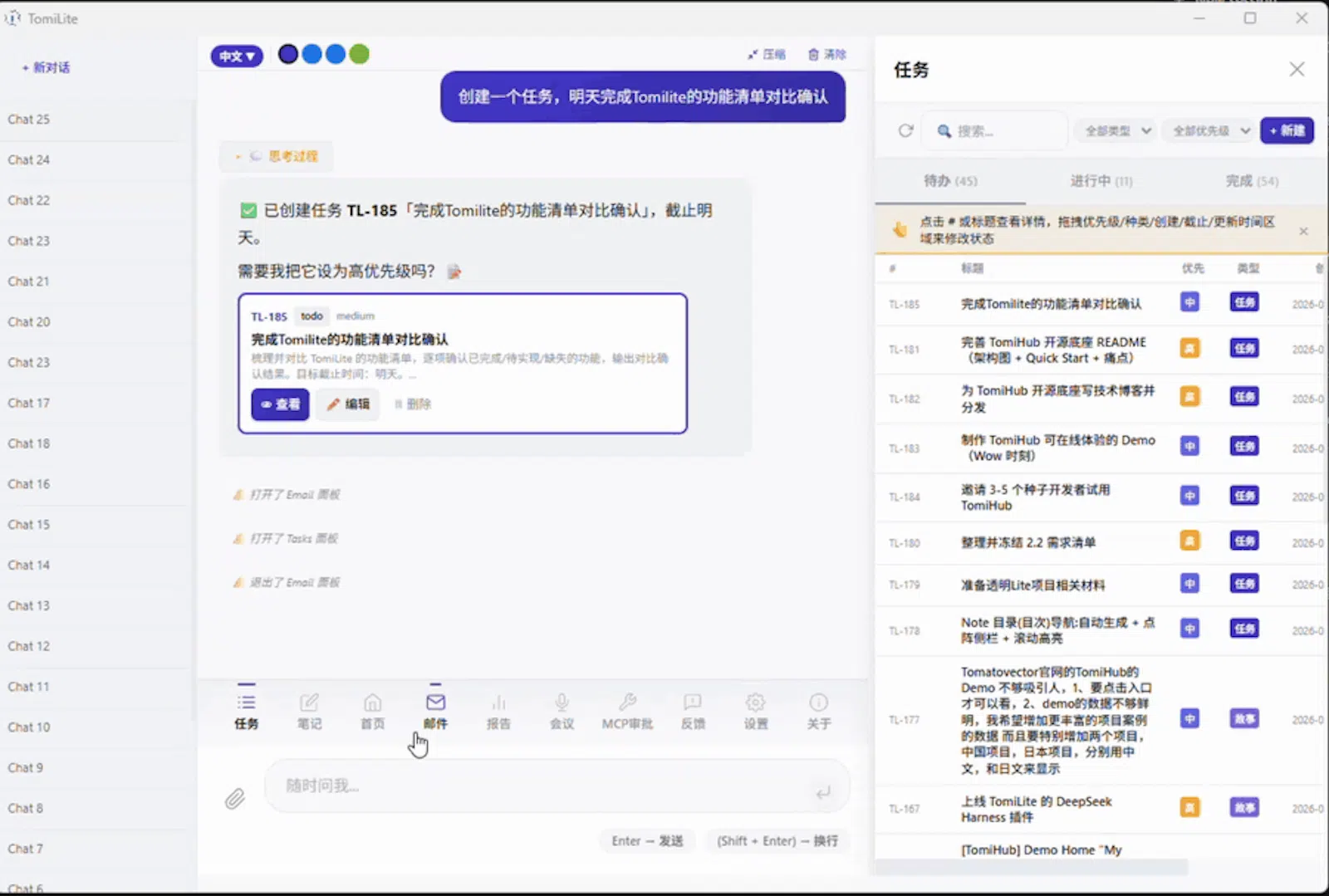The width and height of the screenshot is (1329, 896).
Task: Open the About (关于) info icon
Action: (818, 703)
